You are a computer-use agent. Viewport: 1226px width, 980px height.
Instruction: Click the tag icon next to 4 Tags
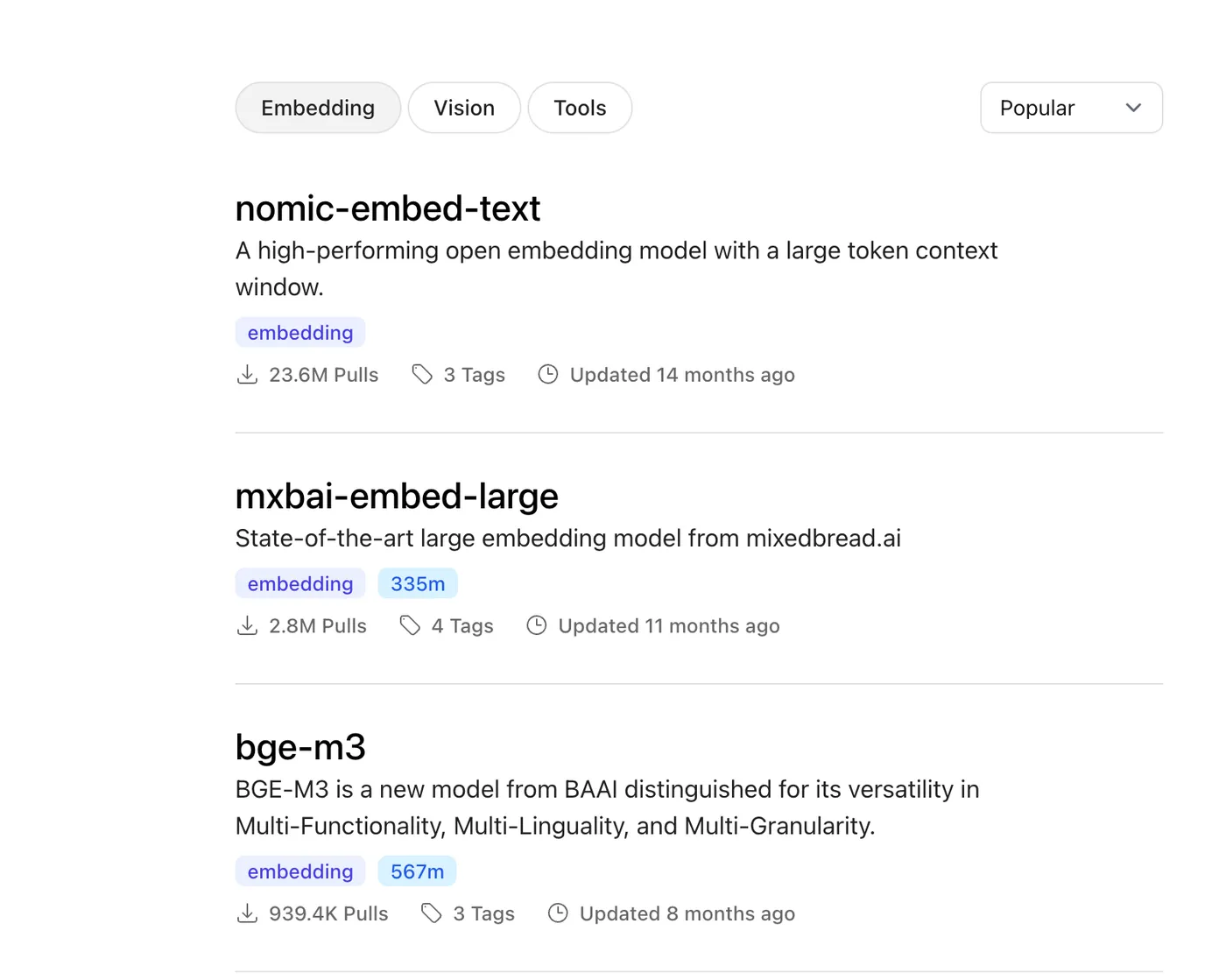point(410,626)
